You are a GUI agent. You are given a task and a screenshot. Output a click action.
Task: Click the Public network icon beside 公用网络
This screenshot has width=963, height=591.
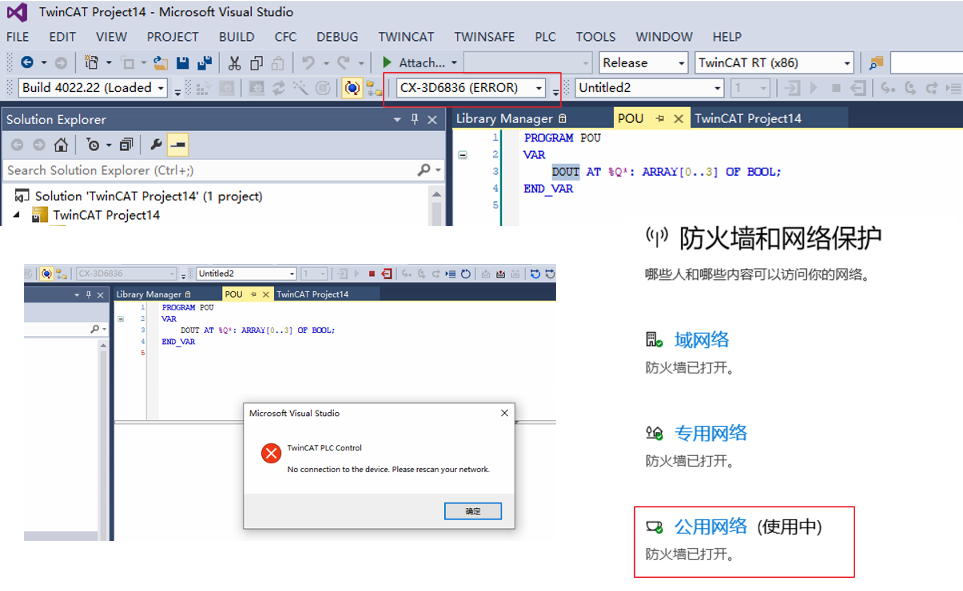654,526
